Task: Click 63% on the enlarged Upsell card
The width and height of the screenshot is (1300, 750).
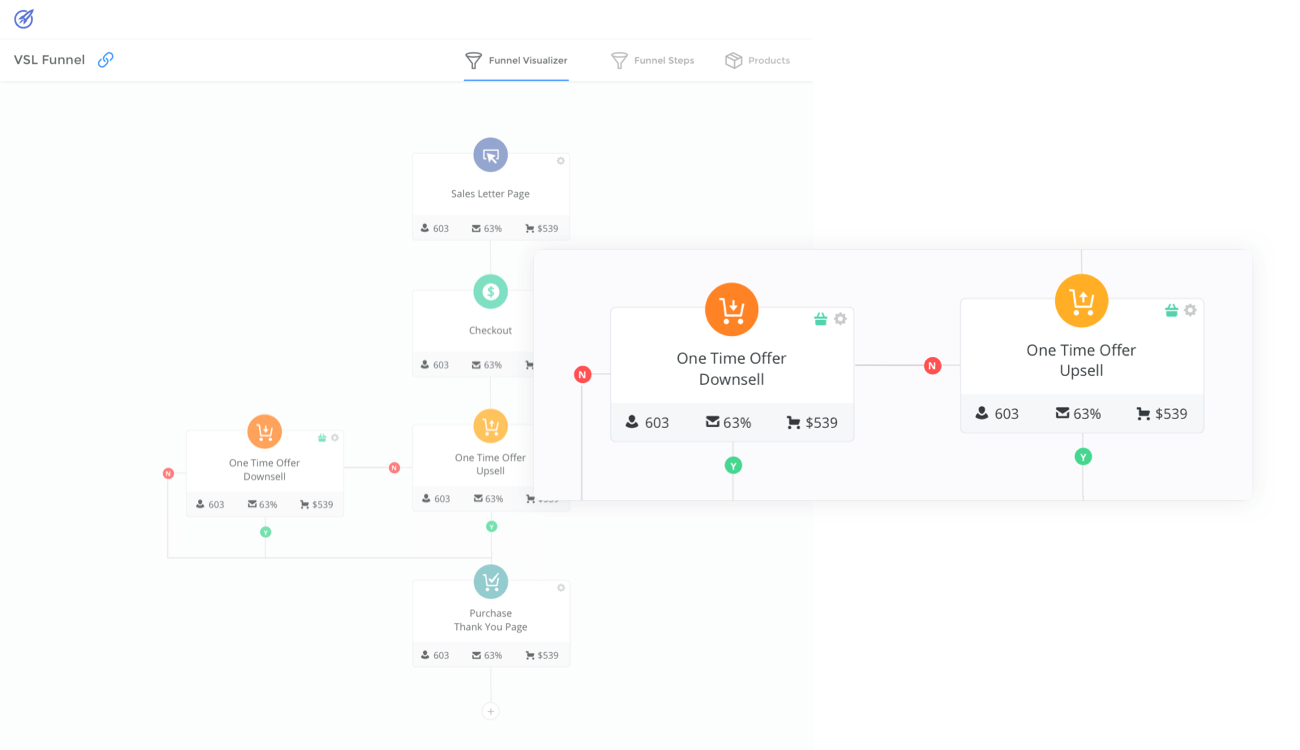Action: pos(1078,414)
